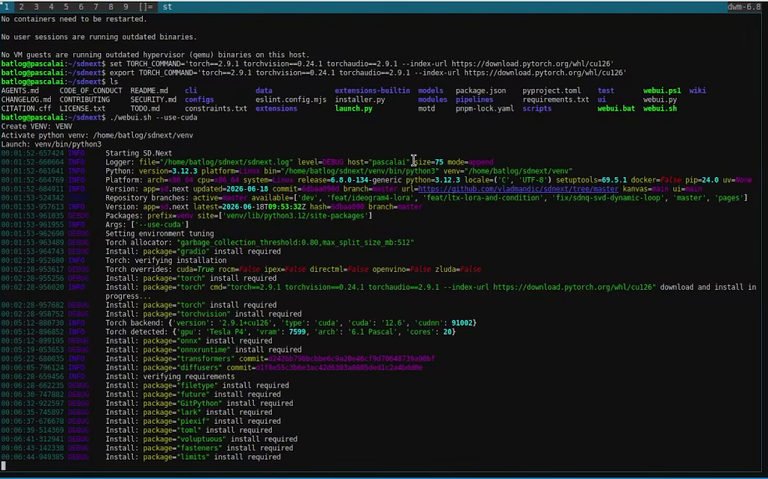Switch to dwm tag 4
The width and height of the screenshot is (768, 479).
(x=51, y=7)
